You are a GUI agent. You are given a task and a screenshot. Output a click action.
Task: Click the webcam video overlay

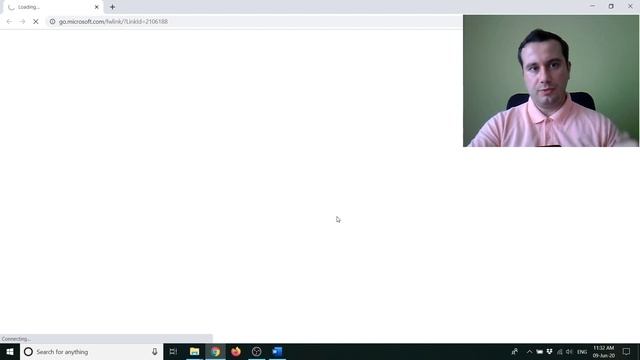point(551,81)
